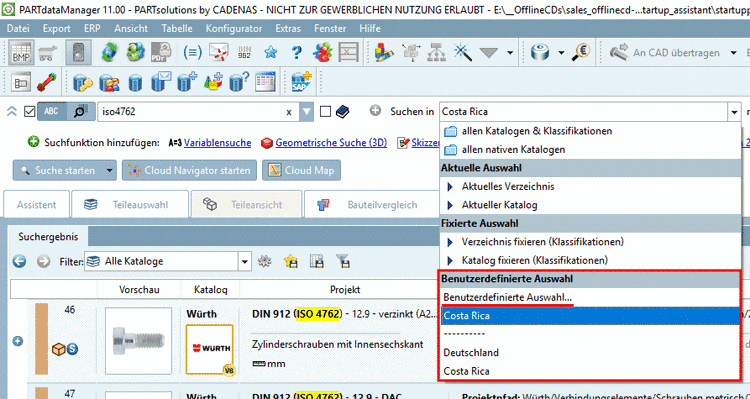The height and width of the screenshot is (399, 750).
Task: Click the globe refresh update icon
Action: [x=110, y=53]
